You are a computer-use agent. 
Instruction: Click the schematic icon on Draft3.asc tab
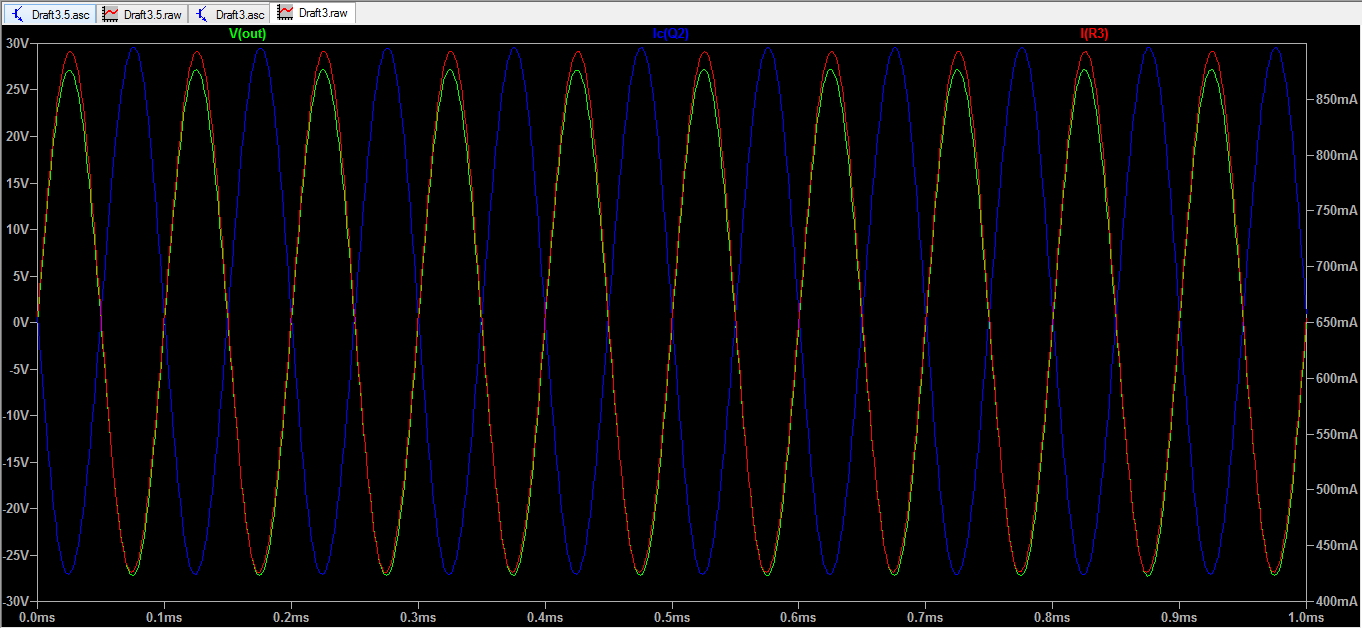point(203,15)
